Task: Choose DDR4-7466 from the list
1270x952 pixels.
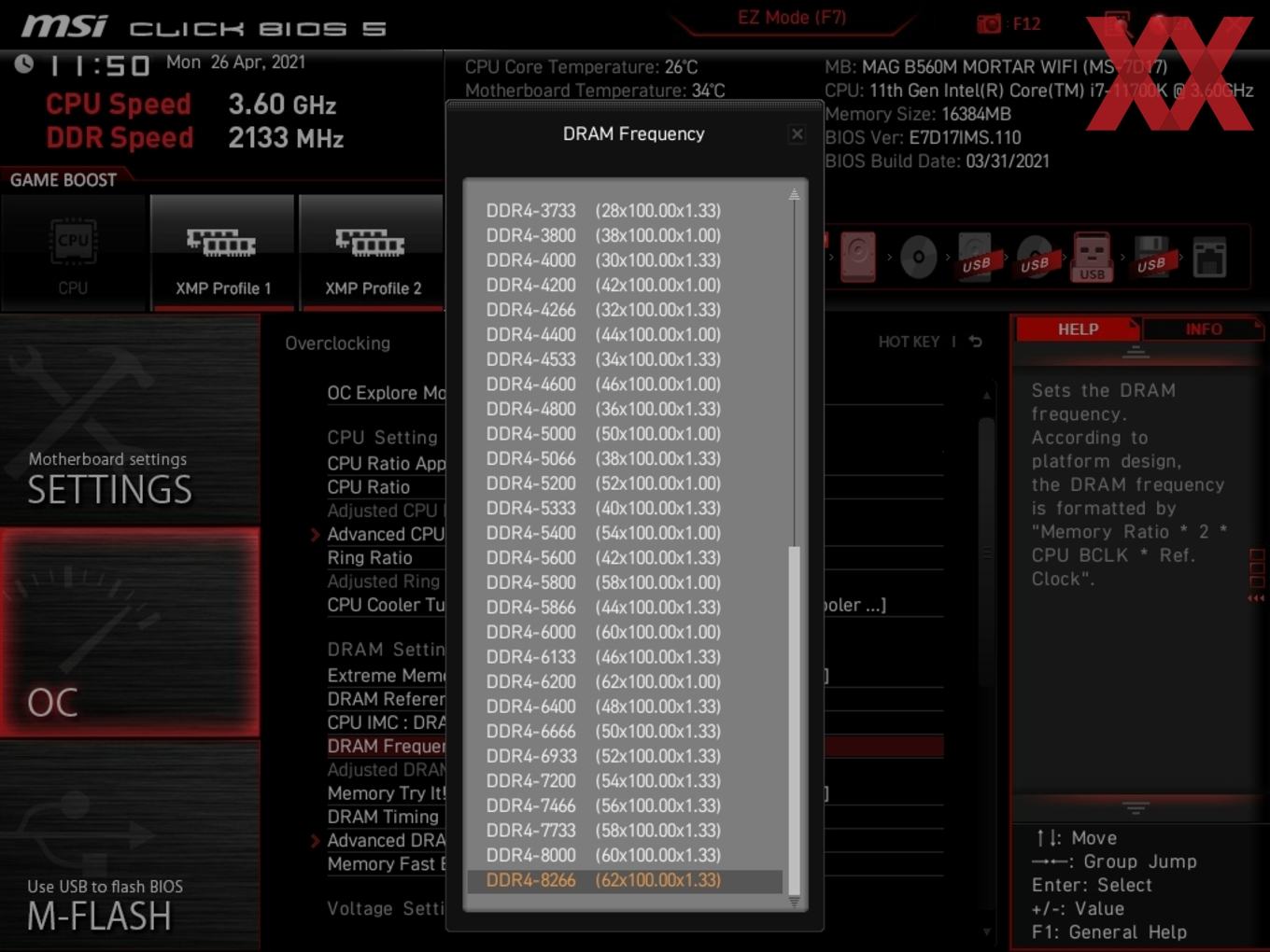Action: click(625, 806)
